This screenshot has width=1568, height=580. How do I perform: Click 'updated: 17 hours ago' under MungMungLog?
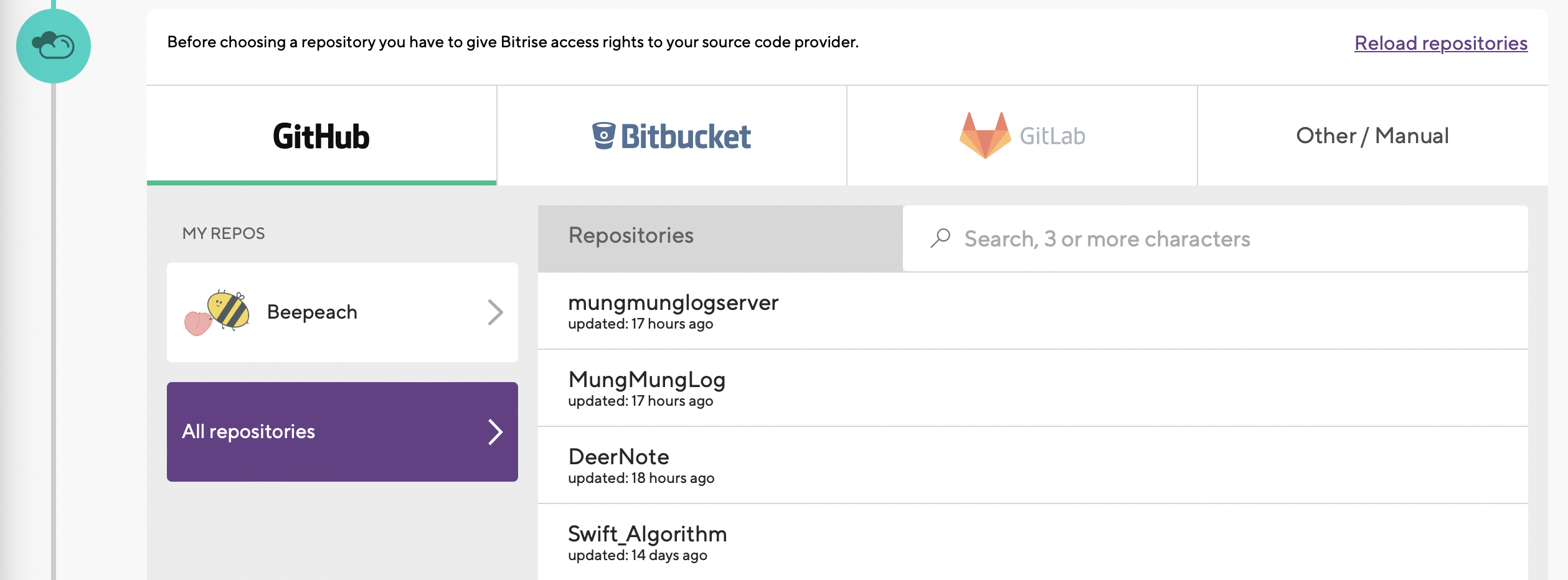coord(640,401)
